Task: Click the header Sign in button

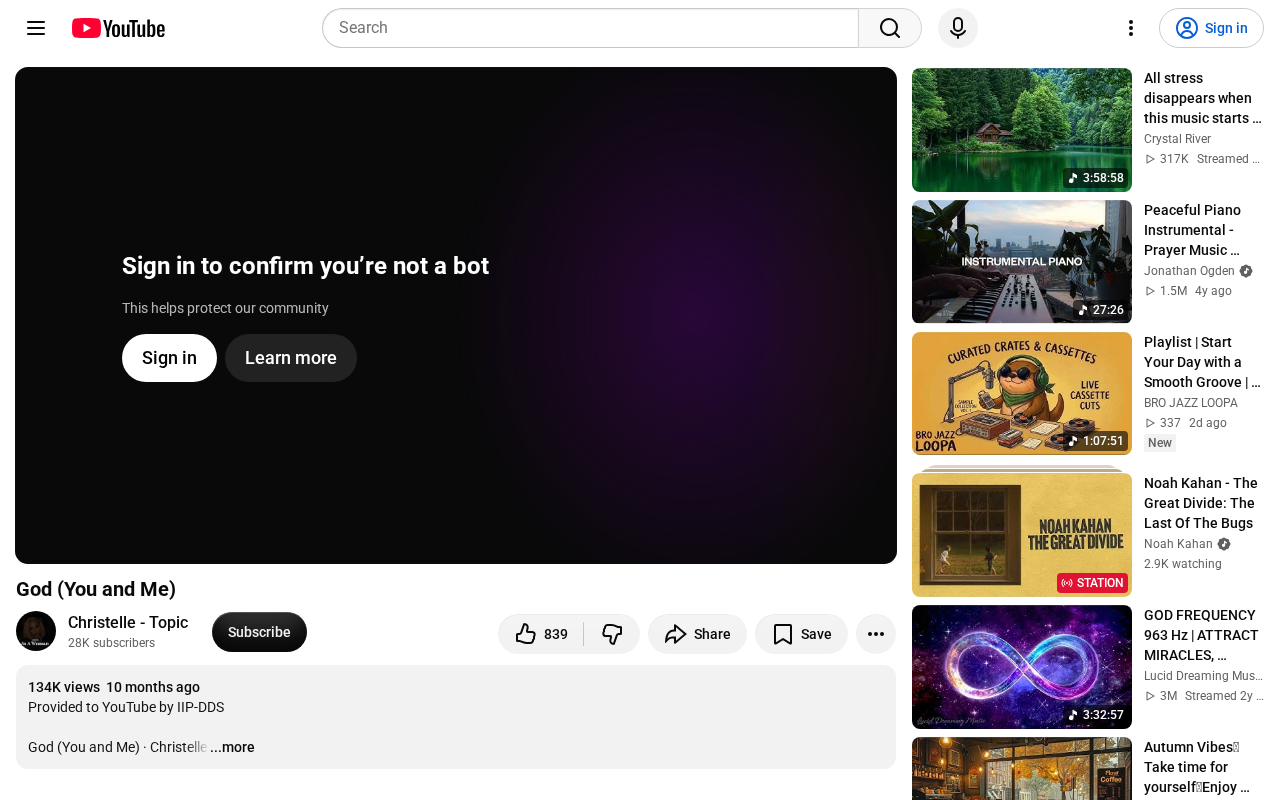Action: click(x=1211, y=28)
